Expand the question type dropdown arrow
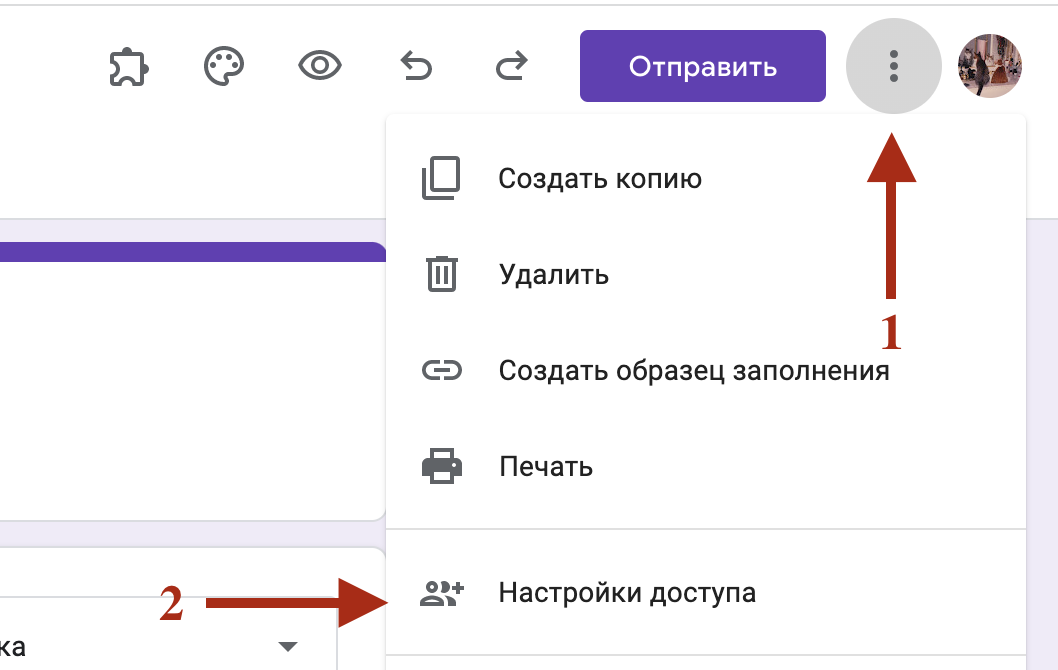Screen dimensions: 1058x670 pyautogui.click(x=289, y=646)
